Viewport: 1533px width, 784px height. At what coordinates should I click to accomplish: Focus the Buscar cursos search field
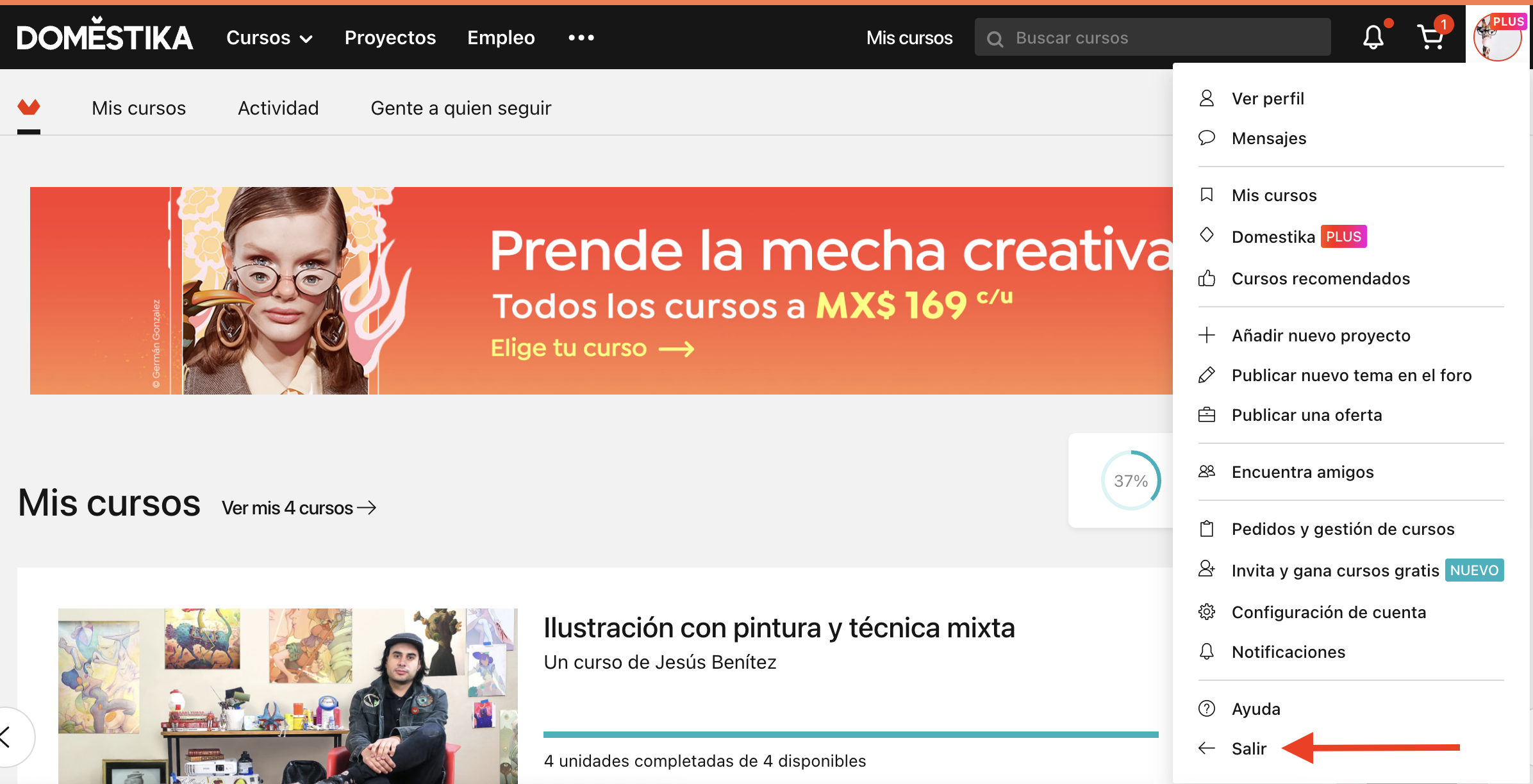click(x=1152, y=38)
